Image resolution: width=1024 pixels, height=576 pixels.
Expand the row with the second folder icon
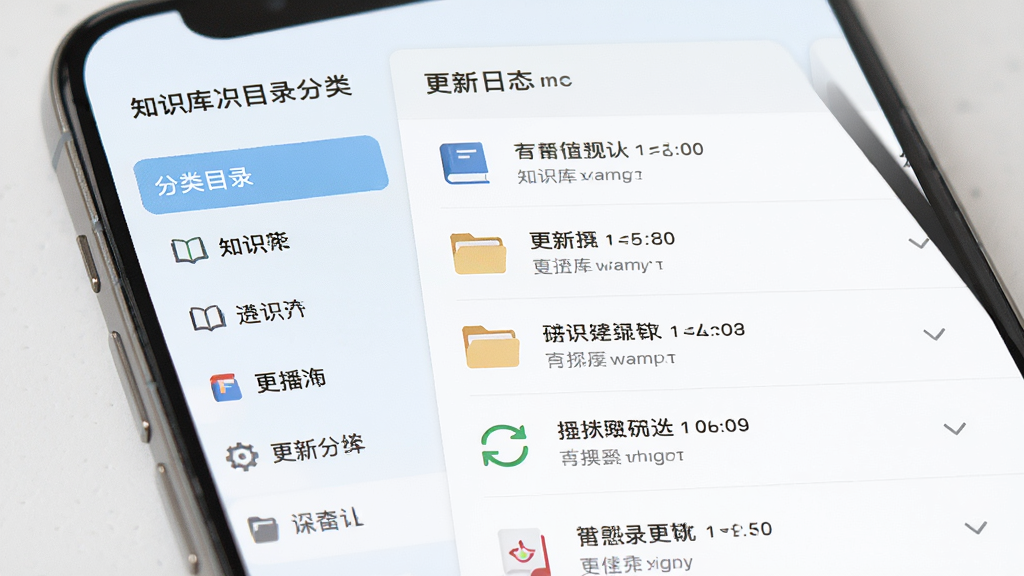pos(934,334)
